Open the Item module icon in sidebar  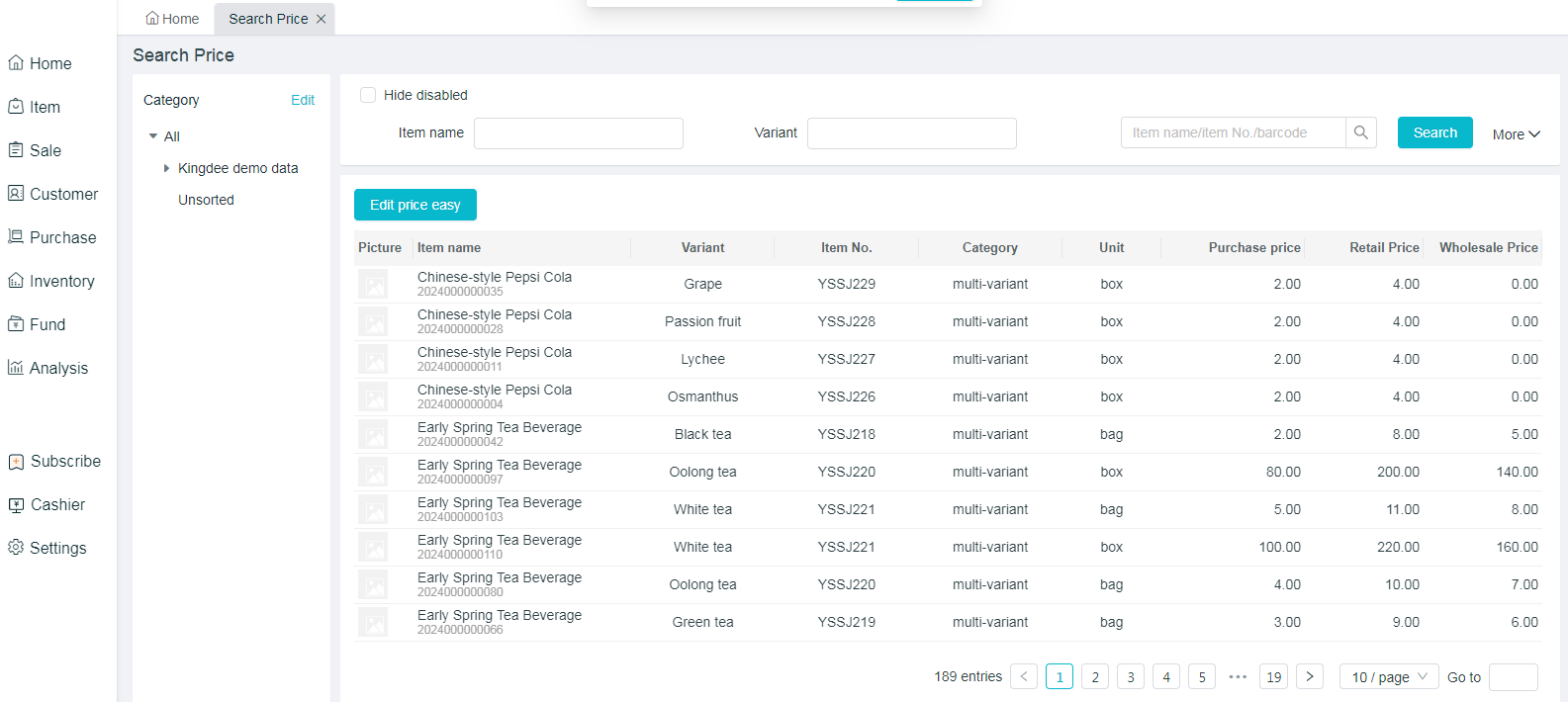[x=16, y=107]
